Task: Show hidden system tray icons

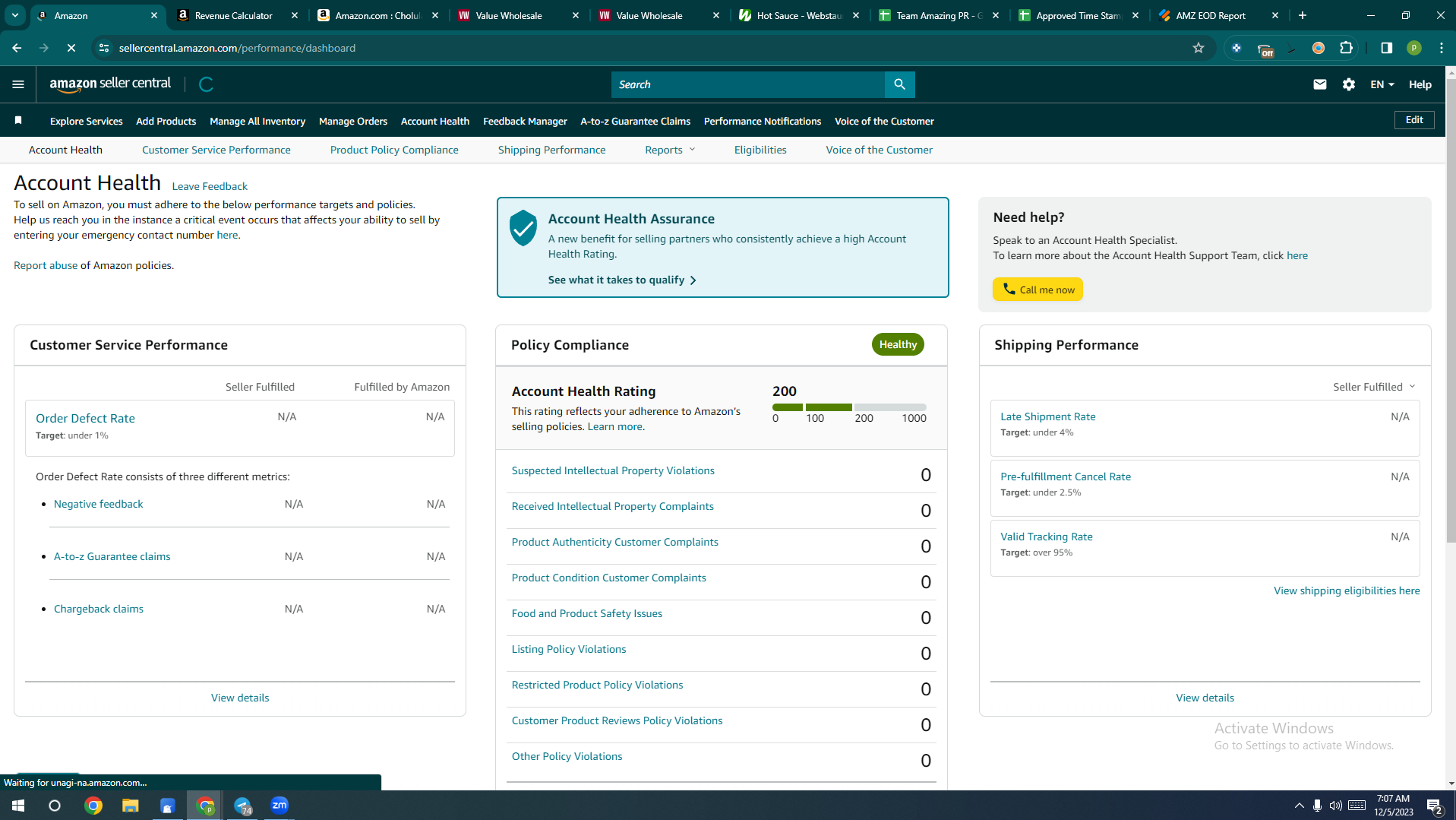Action: click(1300, 806)
